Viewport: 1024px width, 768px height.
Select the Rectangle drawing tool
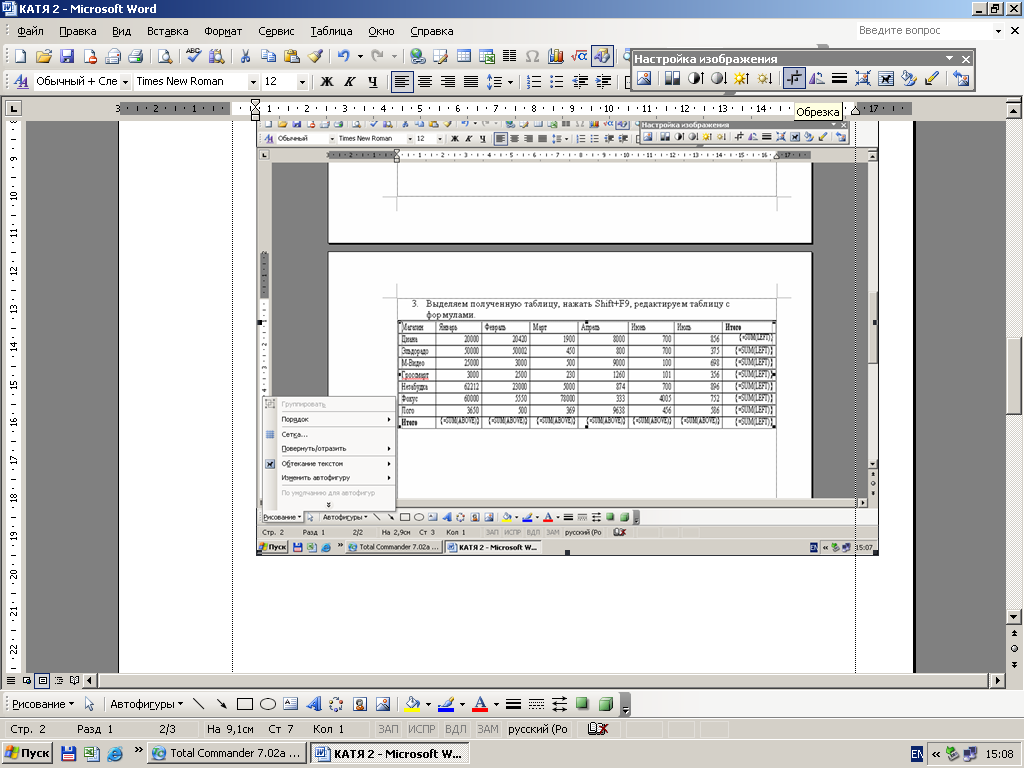(x=245, y=704)
